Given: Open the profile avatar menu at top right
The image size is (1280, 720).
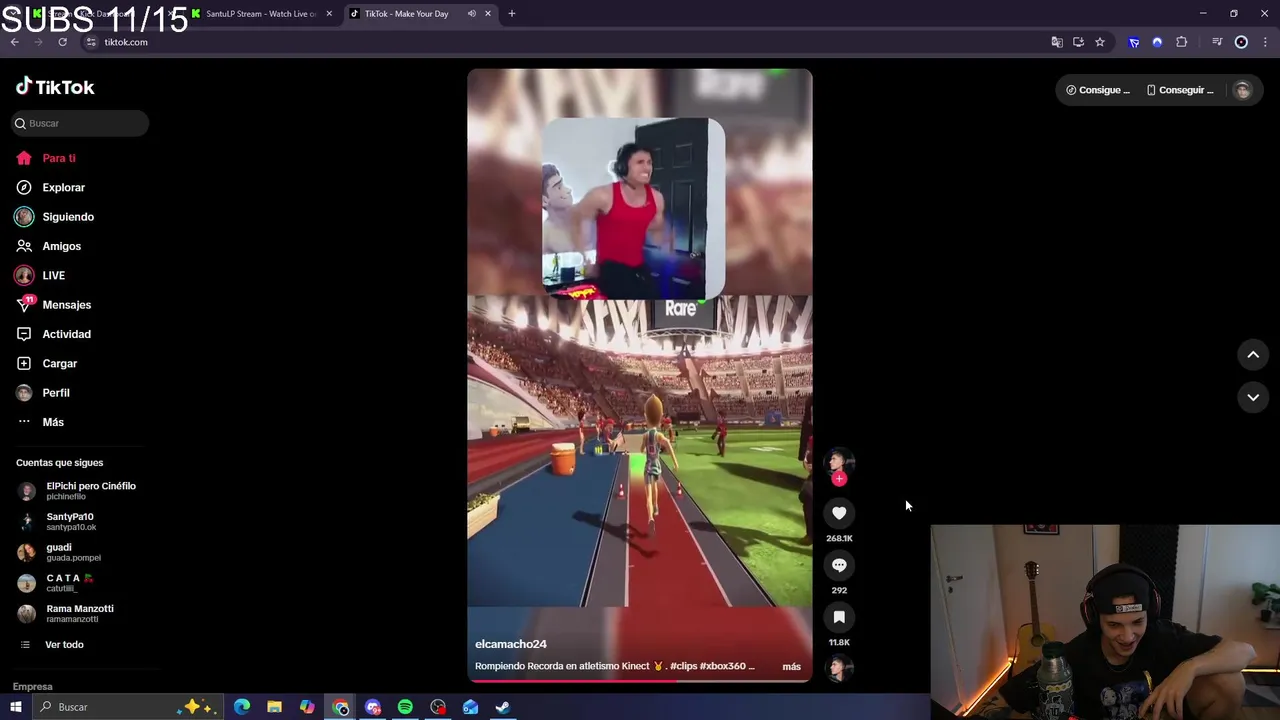Looking at the screenshot, I should pyautogui.click(x=1242, y=90).
